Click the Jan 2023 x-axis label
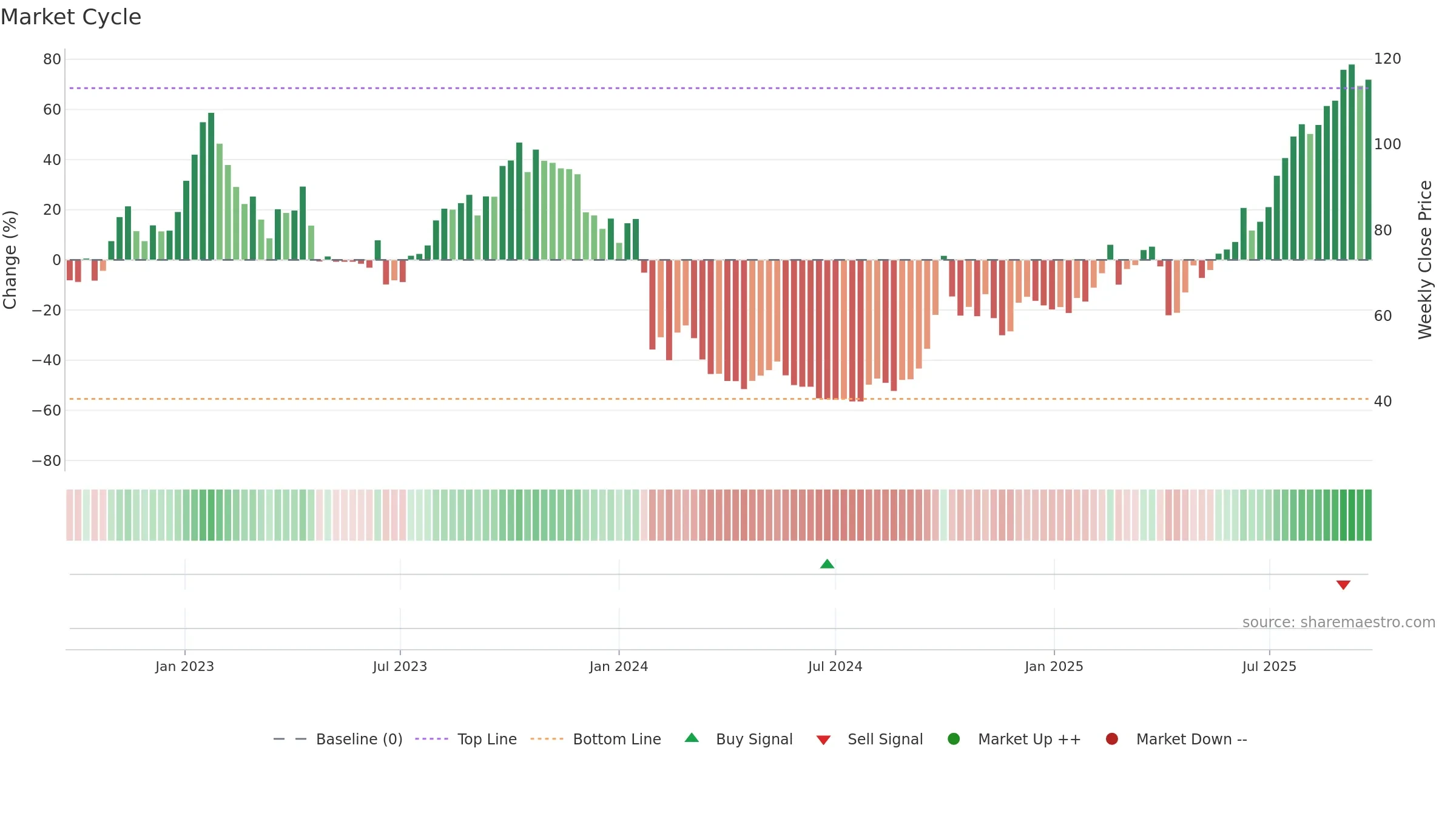The width and height of the screenshot is (1456, 819). (x=184, y=667)
